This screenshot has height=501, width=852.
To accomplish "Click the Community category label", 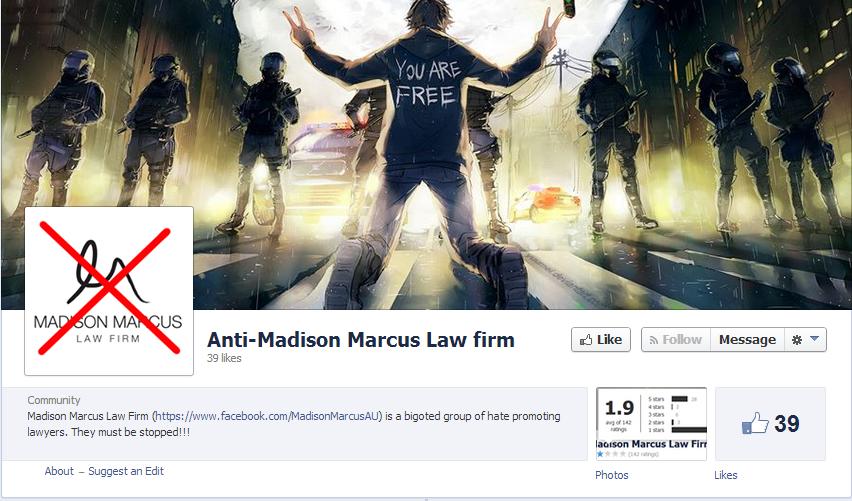I will [x=54, y=400].
